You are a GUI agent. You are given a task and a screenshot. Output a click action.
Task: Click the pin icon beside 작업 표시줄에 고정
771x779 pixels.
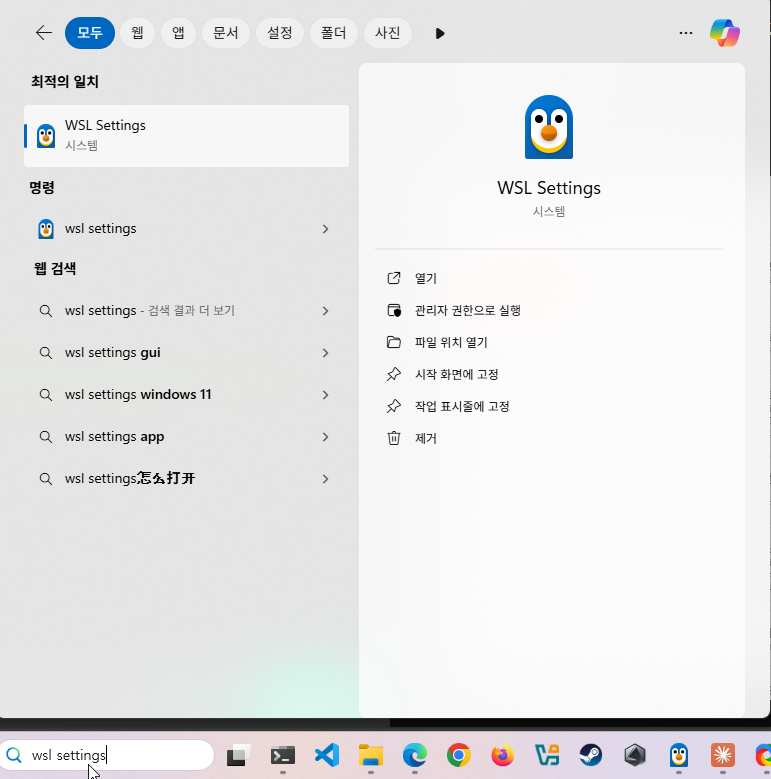[x=394, y=406]
